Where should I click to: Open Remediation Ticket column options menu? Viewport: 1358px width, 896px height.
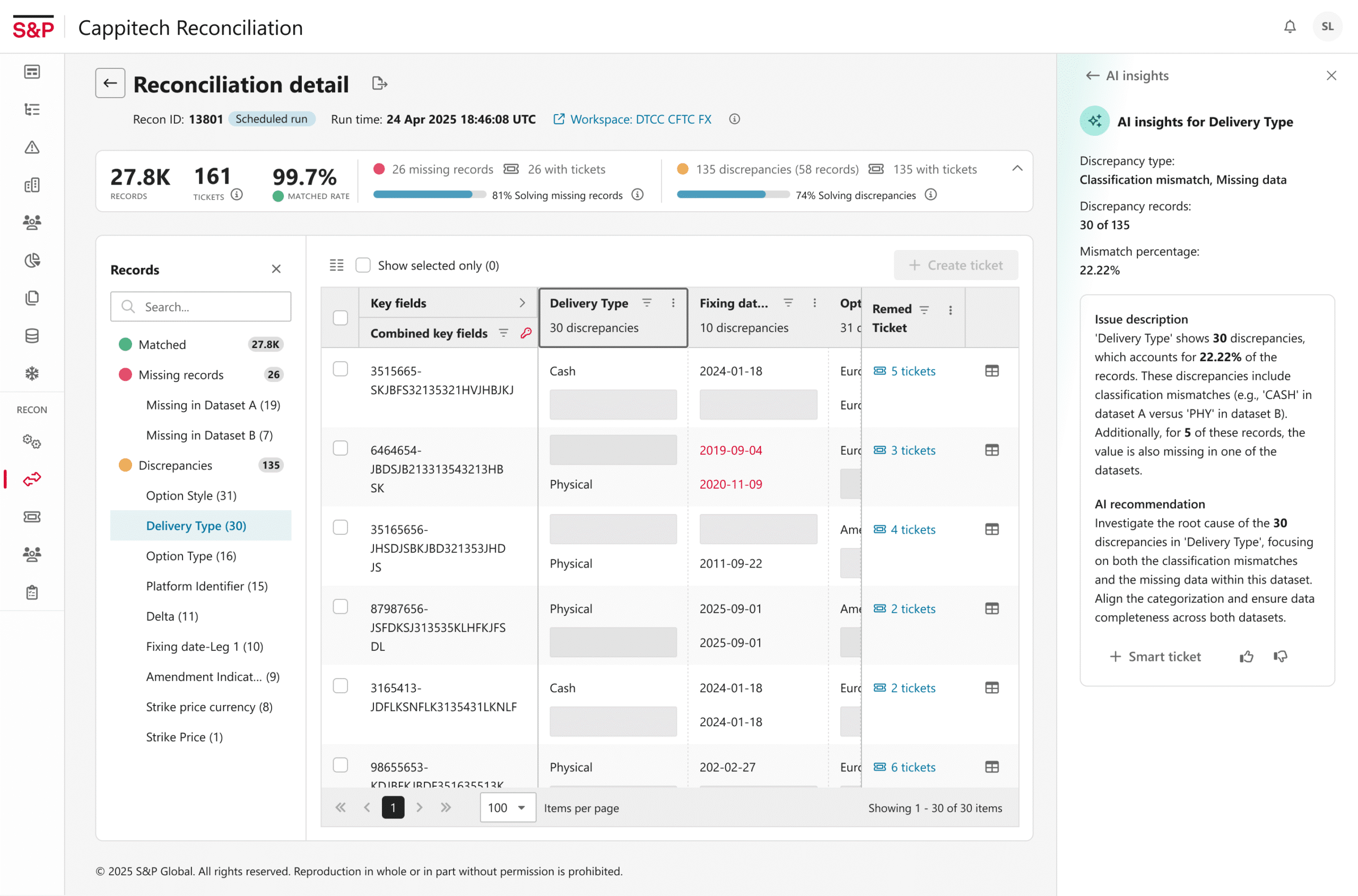[x=950, y=310]
